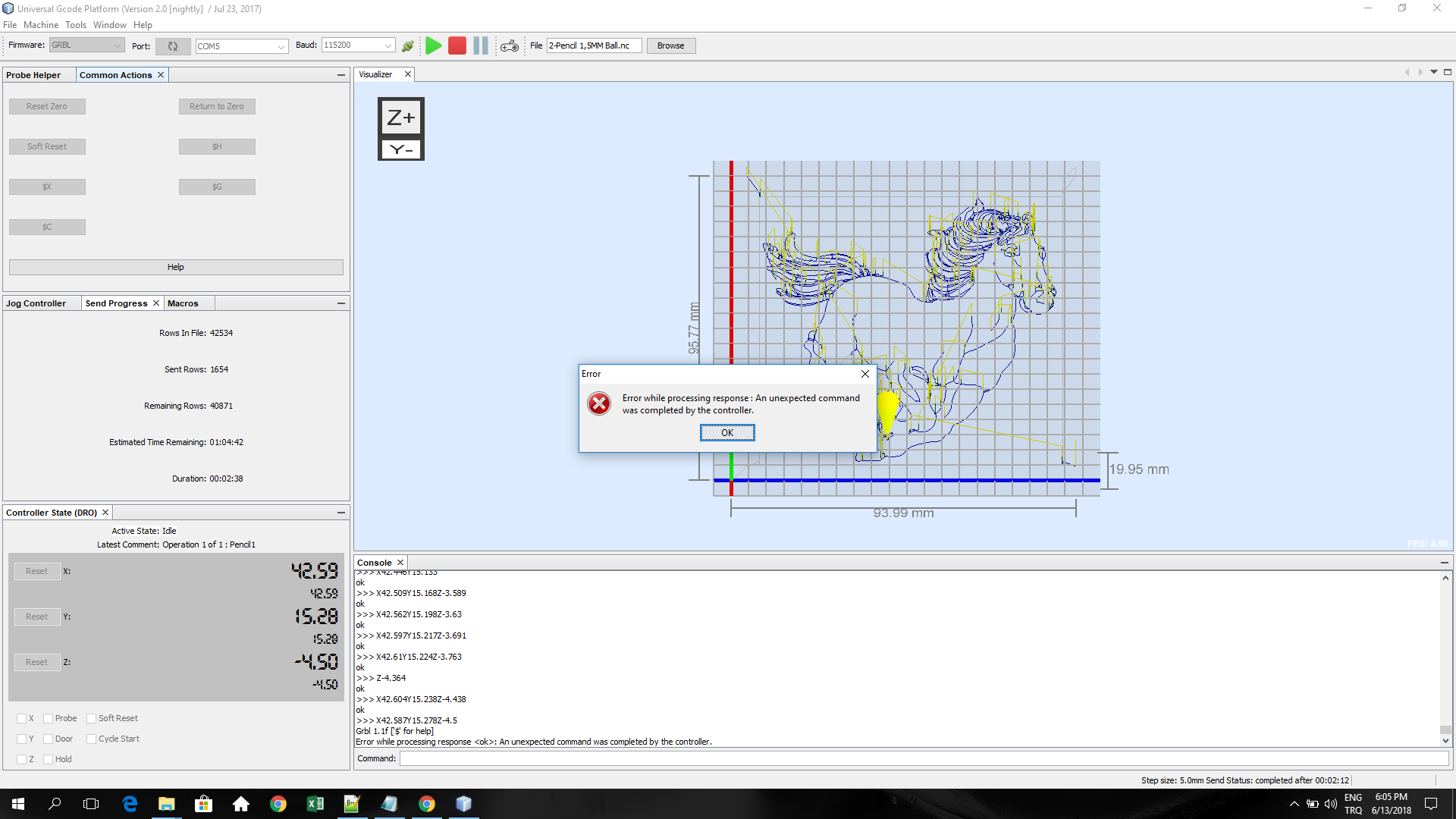The image size is (1456, 819).
Task: Click the Reset Zero button
Action: pos(47,106)
